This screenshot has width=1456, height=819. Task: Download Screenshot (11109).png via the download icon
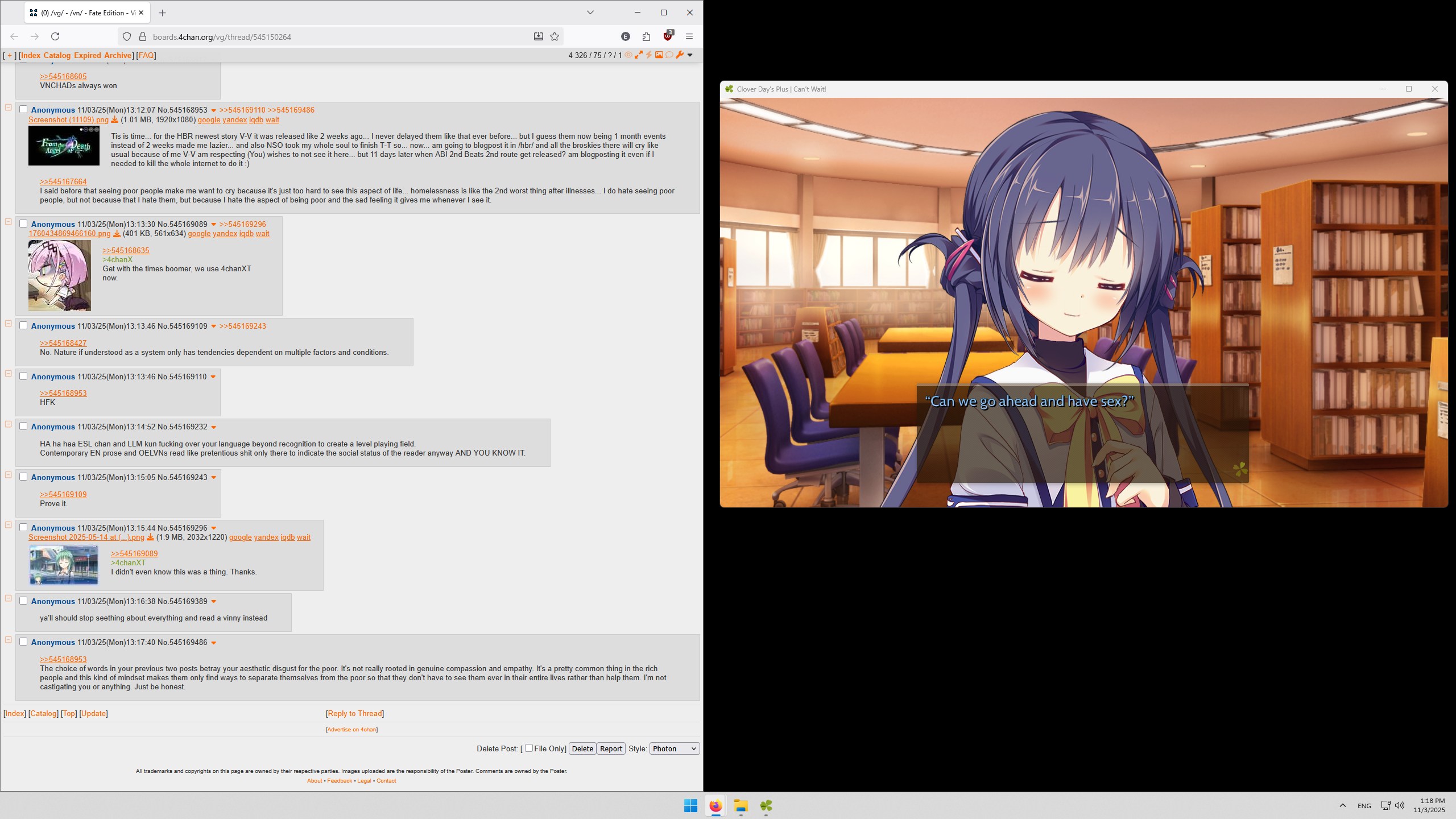point(114,120)
